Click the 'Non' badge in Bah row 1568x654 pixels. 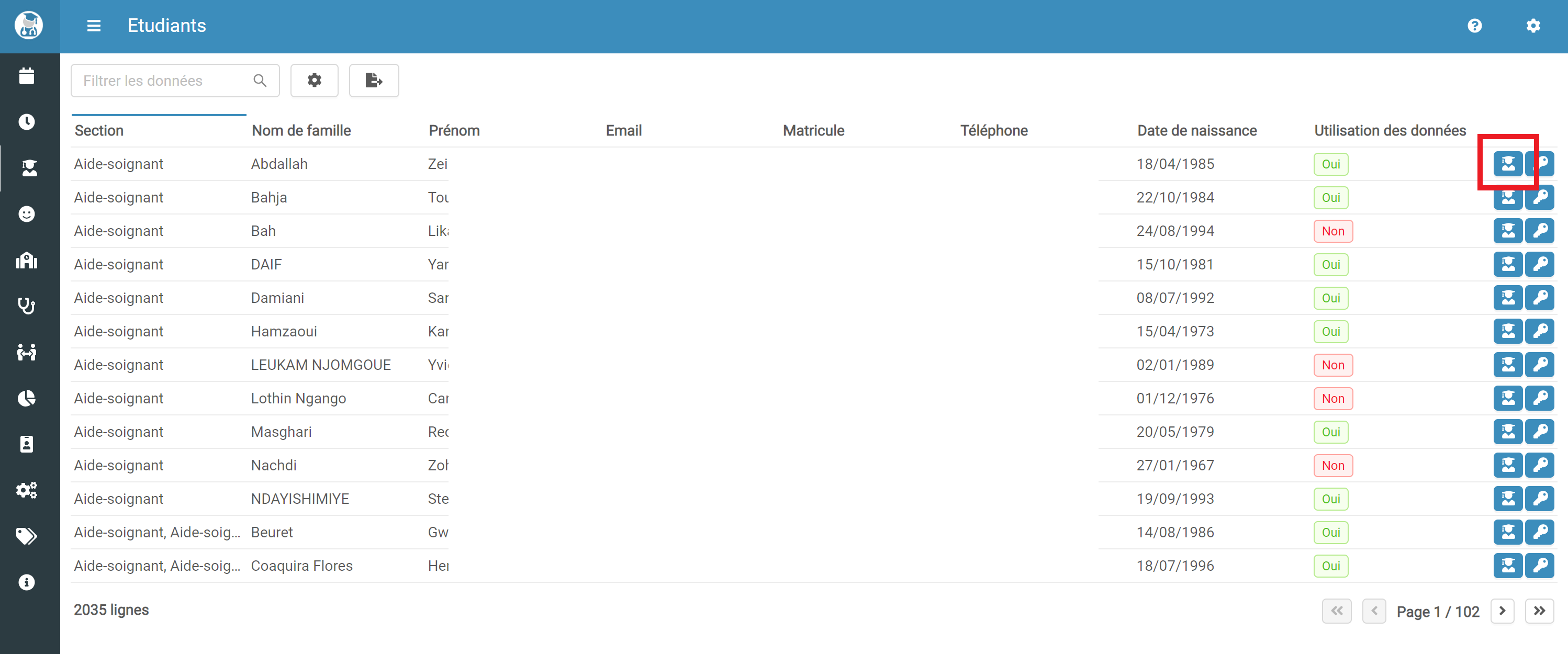tap(1333, 231)
